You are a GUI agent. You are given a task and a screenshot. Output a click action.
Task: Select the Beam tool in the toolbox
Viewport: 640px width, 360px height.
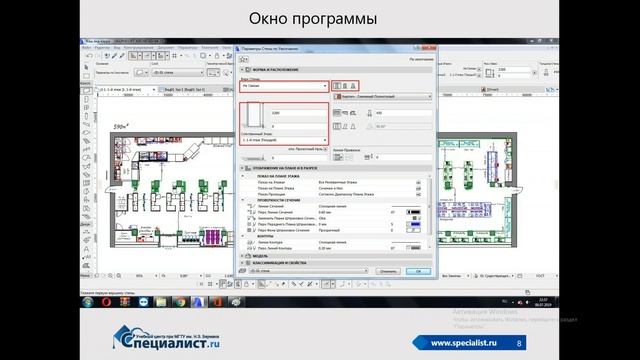pyautogui.click(x=87, y=124)
